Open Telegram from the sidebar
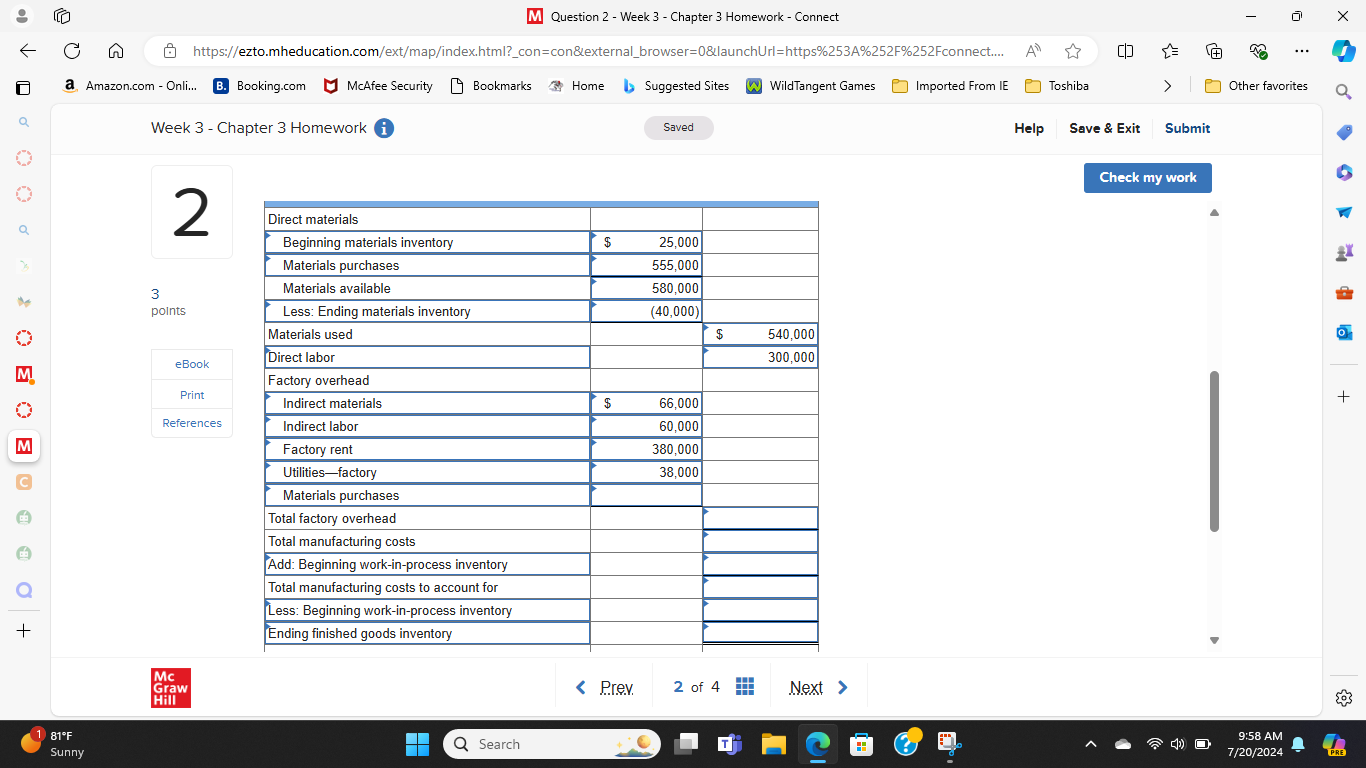 pos(1343,212)
